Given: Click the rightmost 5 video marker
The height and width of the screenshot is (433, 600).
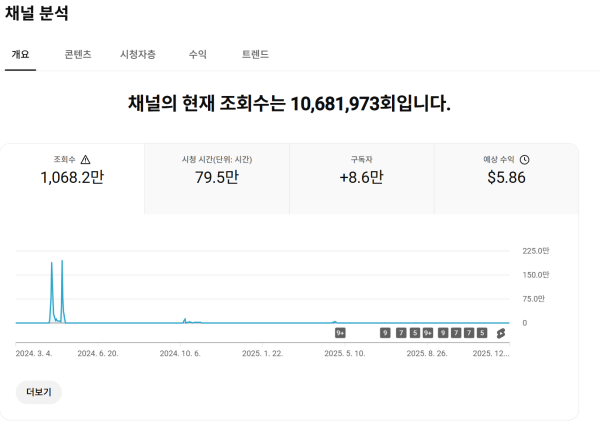Looking at the screenshot, I should pyautogui.click(x=482, y=333).
